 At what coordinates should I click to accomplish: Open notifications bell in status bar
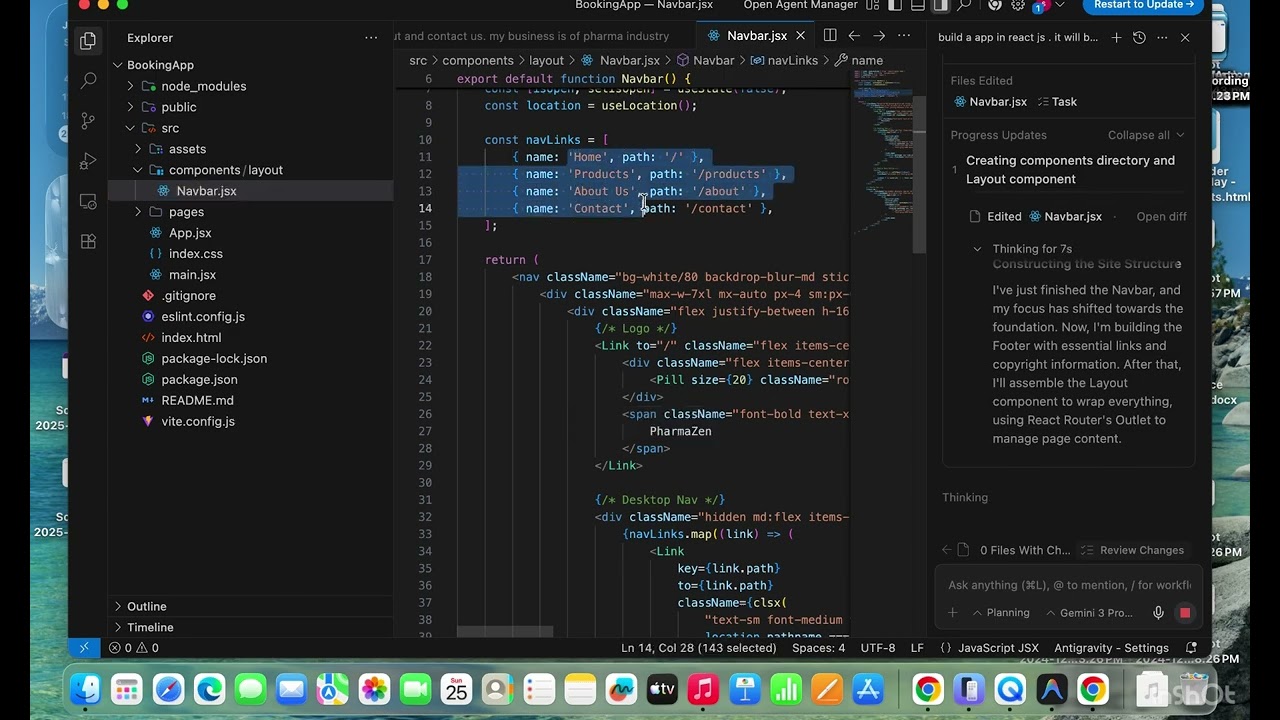tap(1191, 648)
